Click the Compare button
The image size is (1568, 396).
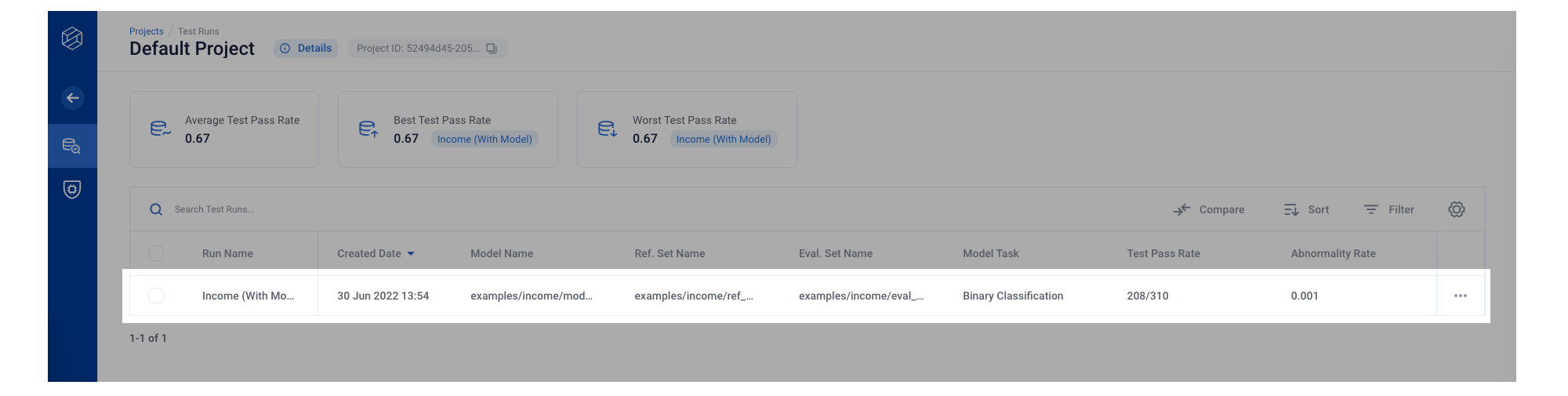pos(1209,209)
